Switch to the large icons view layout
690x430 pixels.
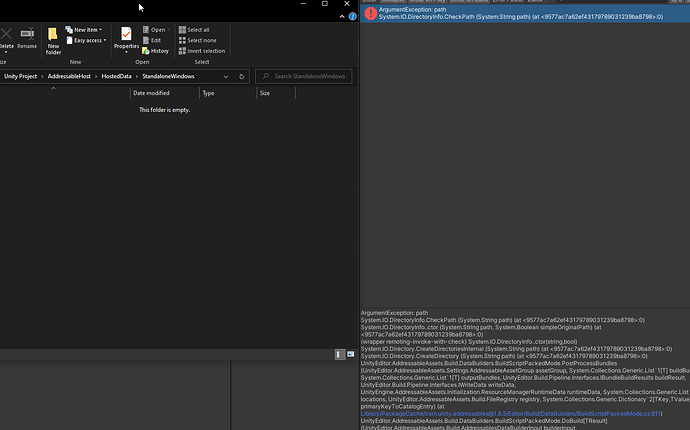351,354
